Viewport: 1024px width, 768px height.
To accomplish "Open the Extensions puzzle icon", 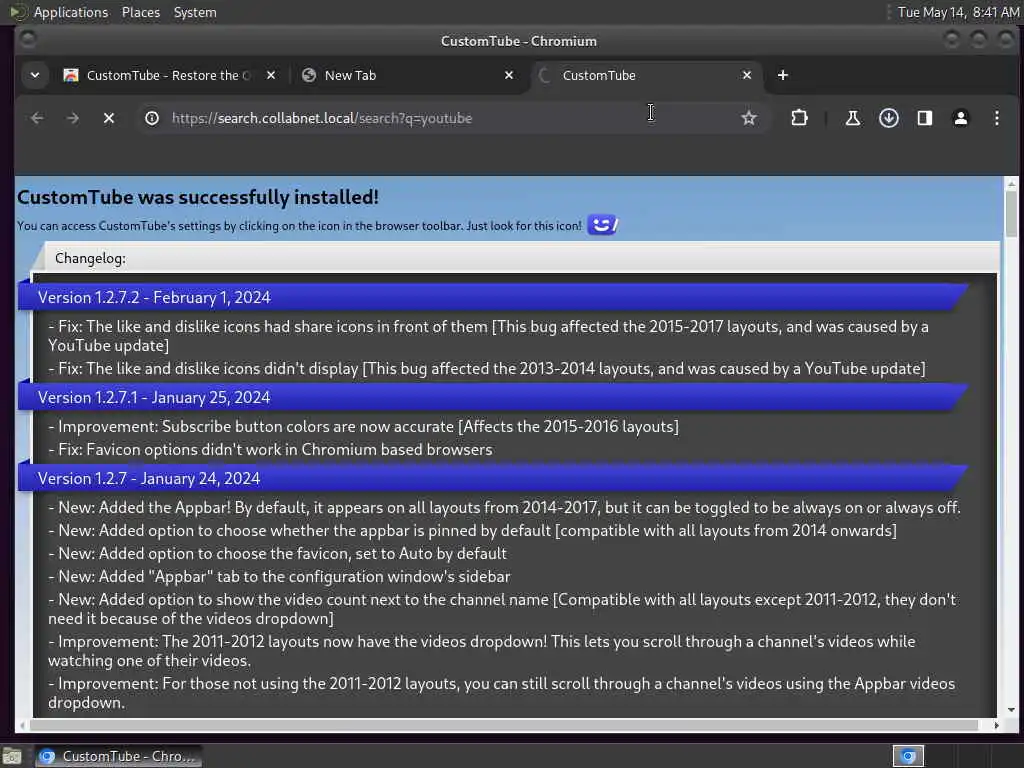I will (x=799, y=118).
